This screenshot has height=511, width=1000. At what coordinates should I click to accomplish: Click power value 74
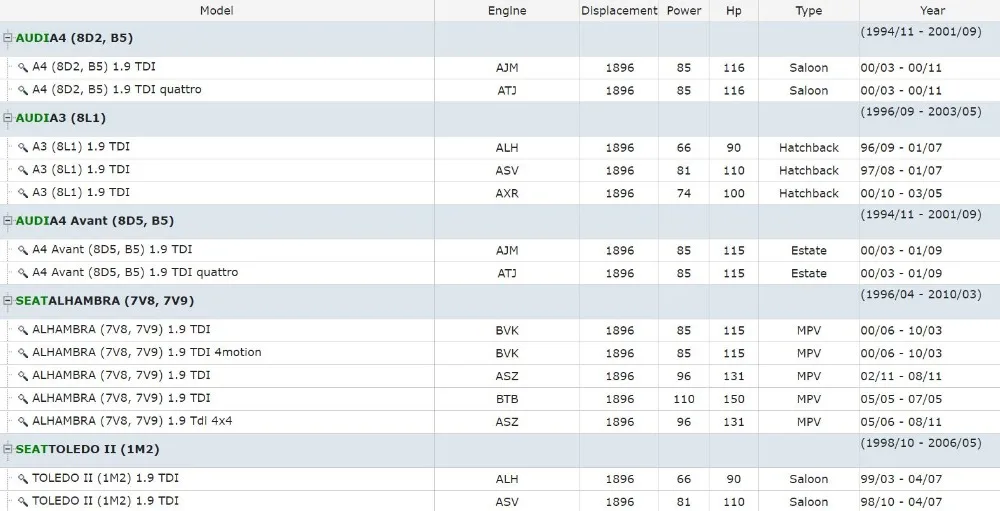pyautogui.click(x=684, y=193)
